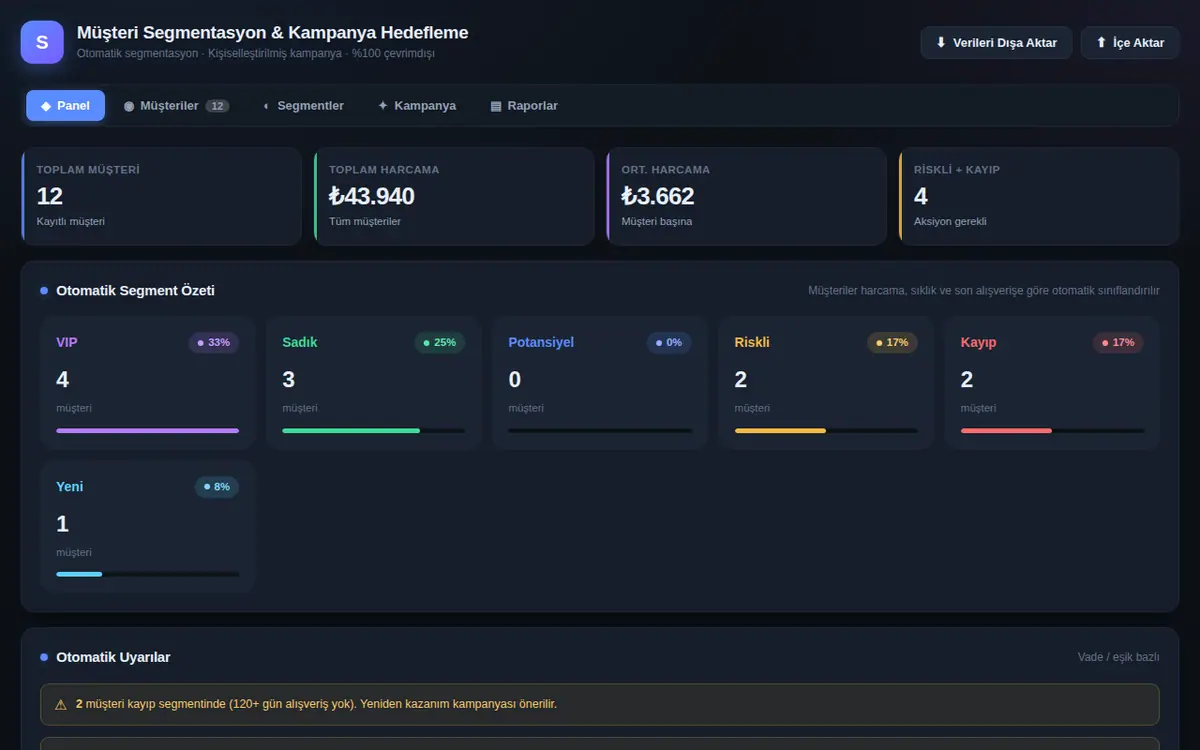Click the Kayıp segment progress bar

1052,431
